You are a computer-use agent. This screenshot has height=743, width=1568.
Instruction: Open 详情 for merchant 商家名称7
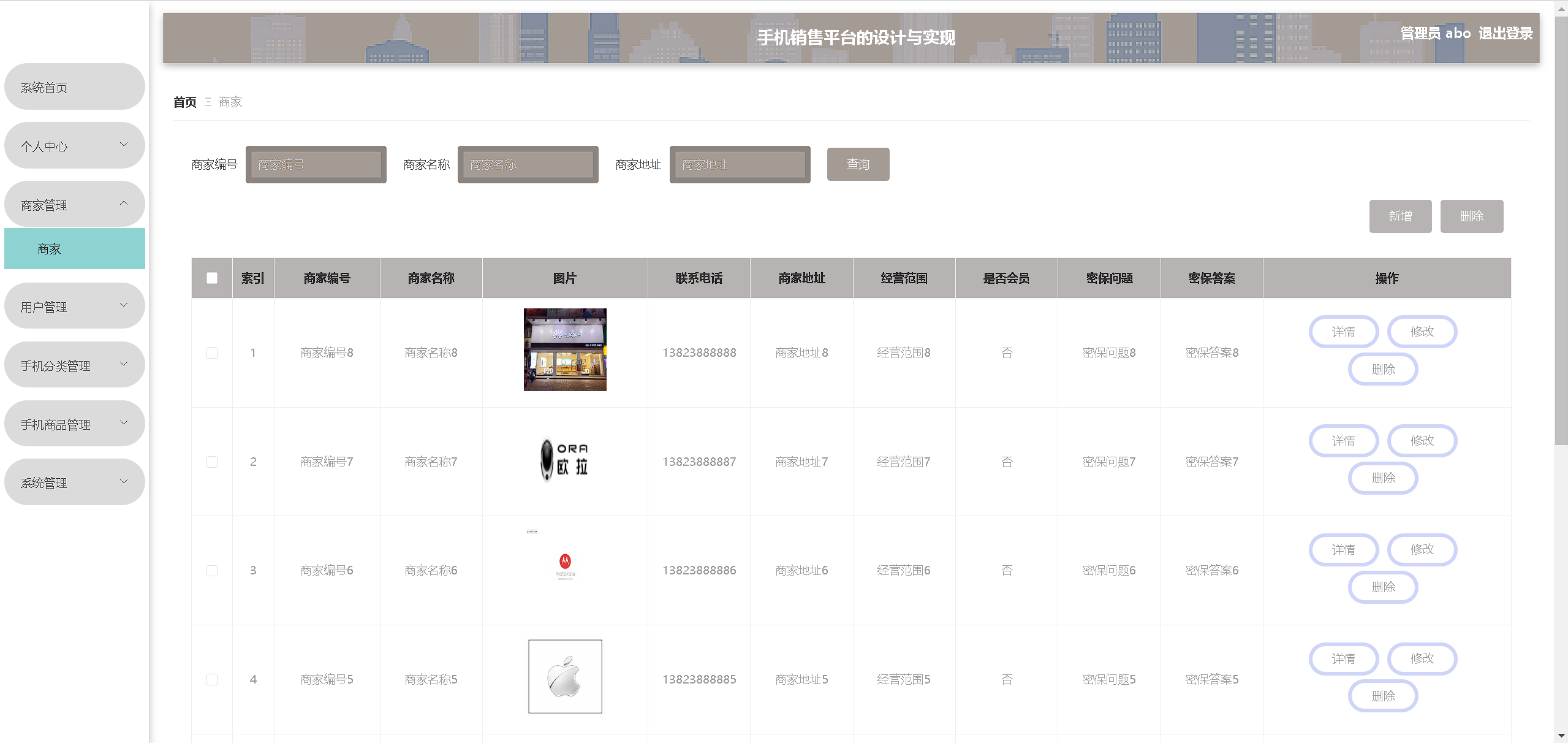1343,441
